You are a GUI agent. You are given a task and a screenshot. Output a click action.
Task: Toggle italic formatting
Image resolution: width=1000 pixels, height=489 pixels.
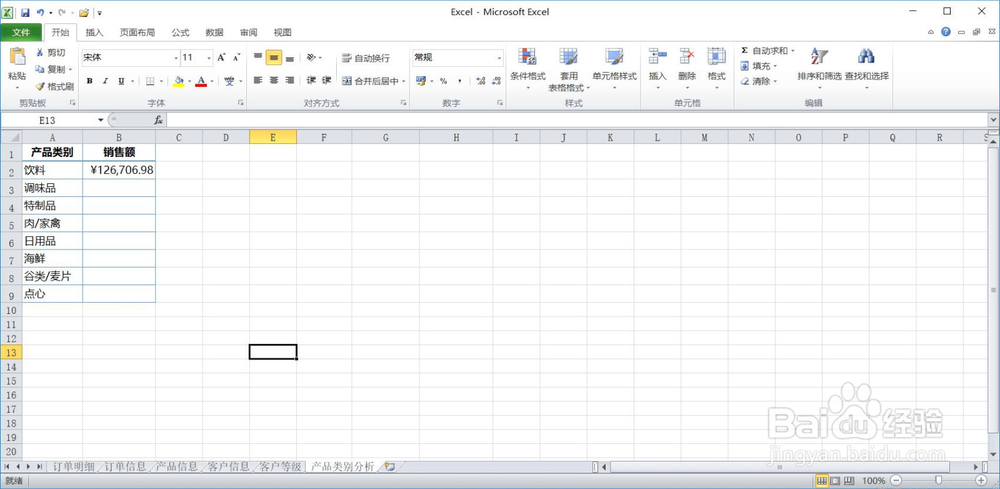click(x=105, y=81)
